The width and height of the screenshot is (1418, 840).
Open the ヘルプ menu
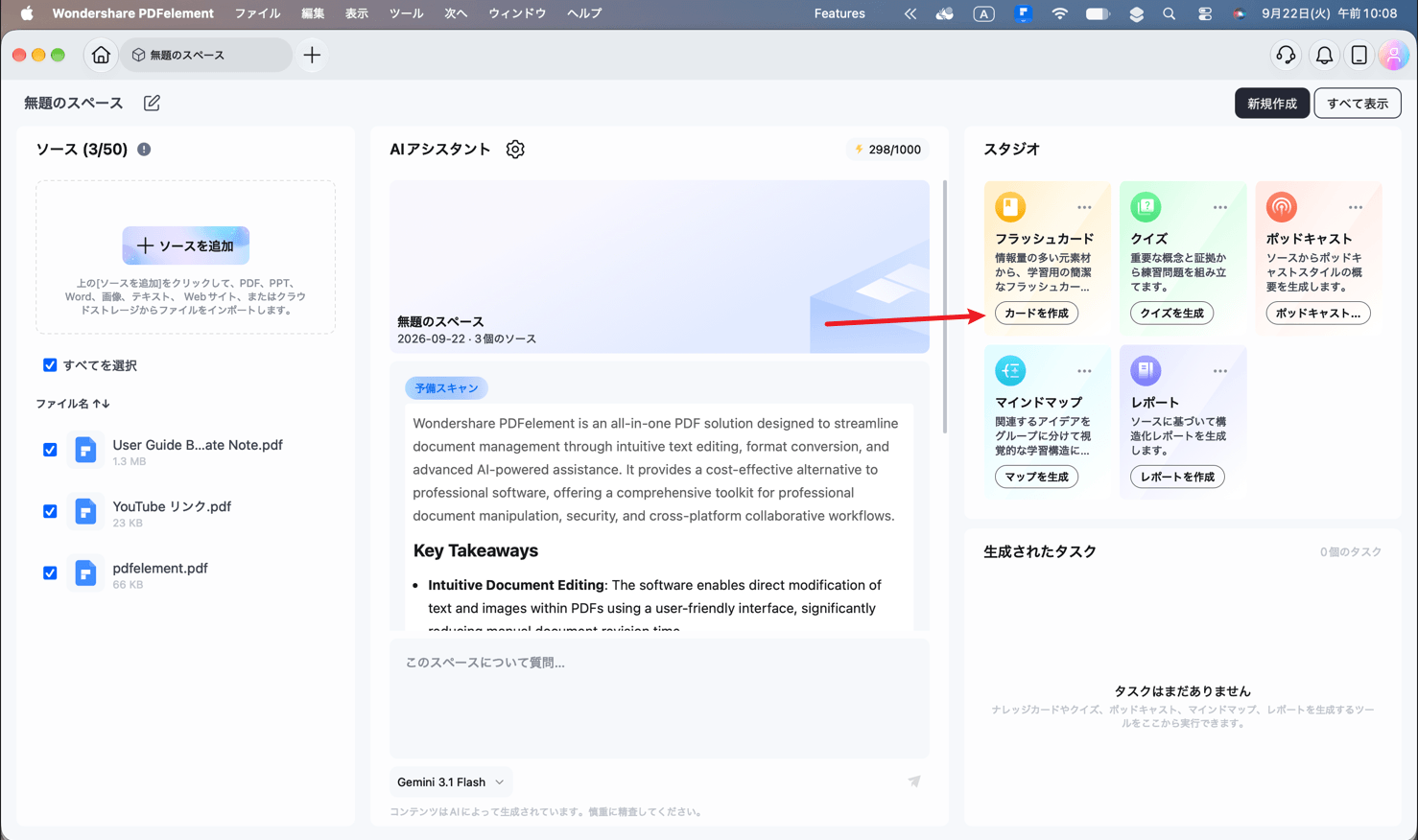click(x=584, y=13)
